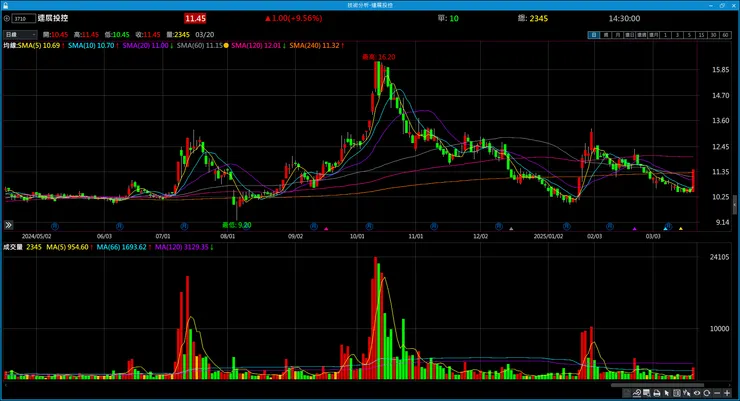Zoom out with the minus icon
Screen dimensions: 740x401
point(717,393)
